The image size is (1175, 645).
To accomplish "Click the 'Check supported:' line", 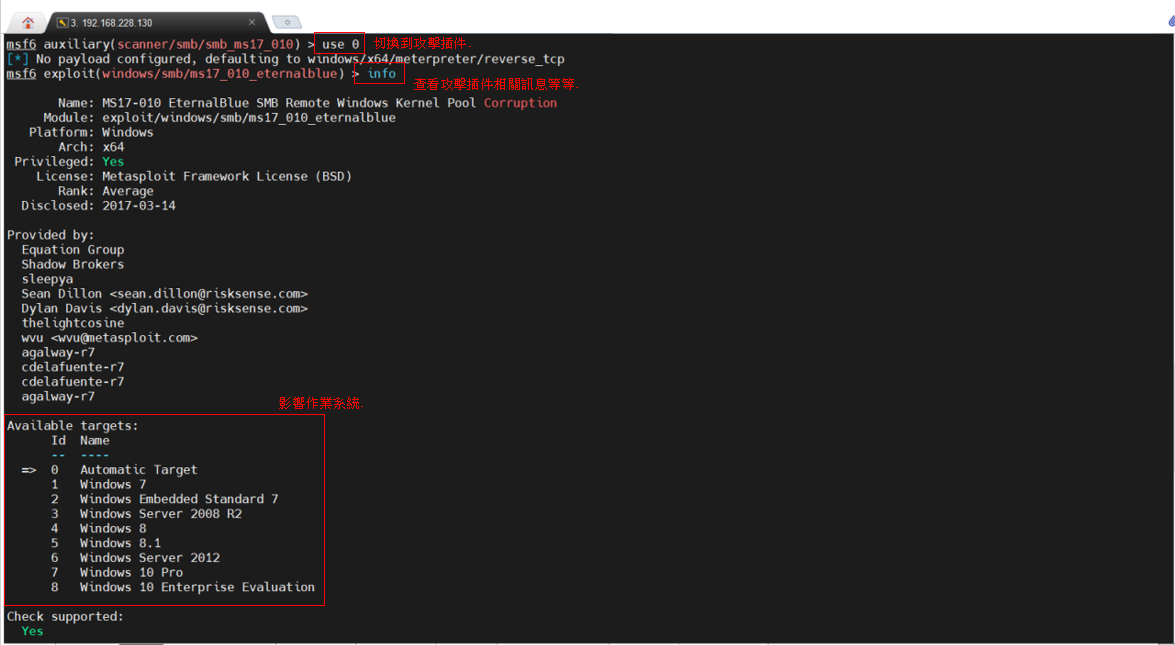I will (65, 617).
